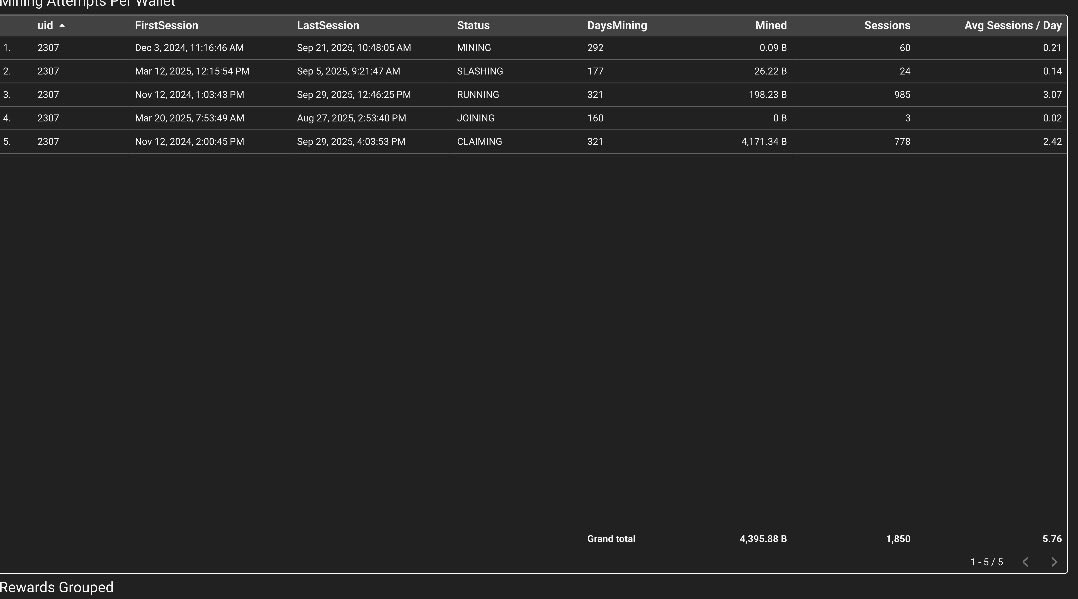Click first session Mar 20, 2025, 7:53:49 AM

click(189, 118)
